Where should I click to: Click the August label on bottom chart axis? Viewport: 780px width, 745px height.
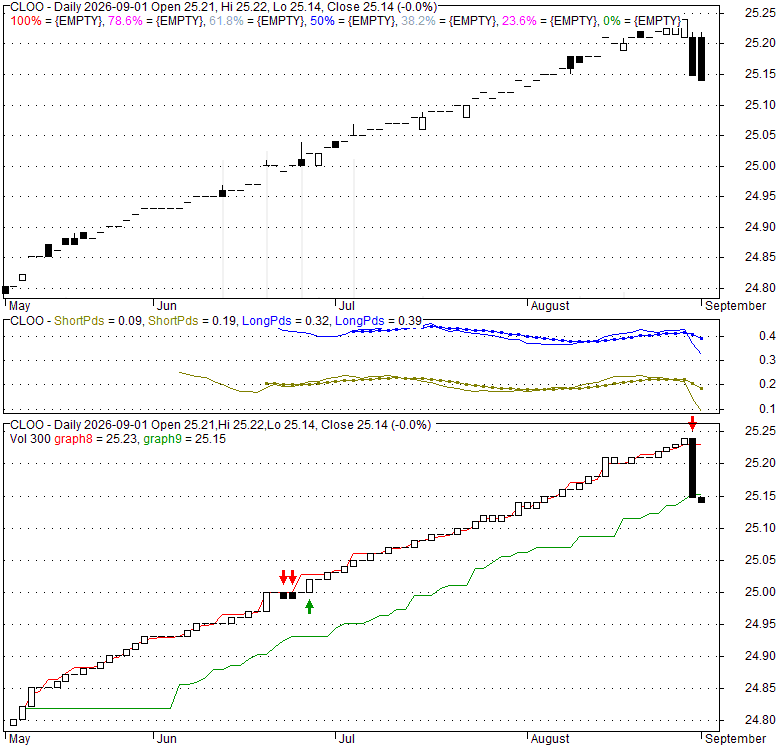550,739
